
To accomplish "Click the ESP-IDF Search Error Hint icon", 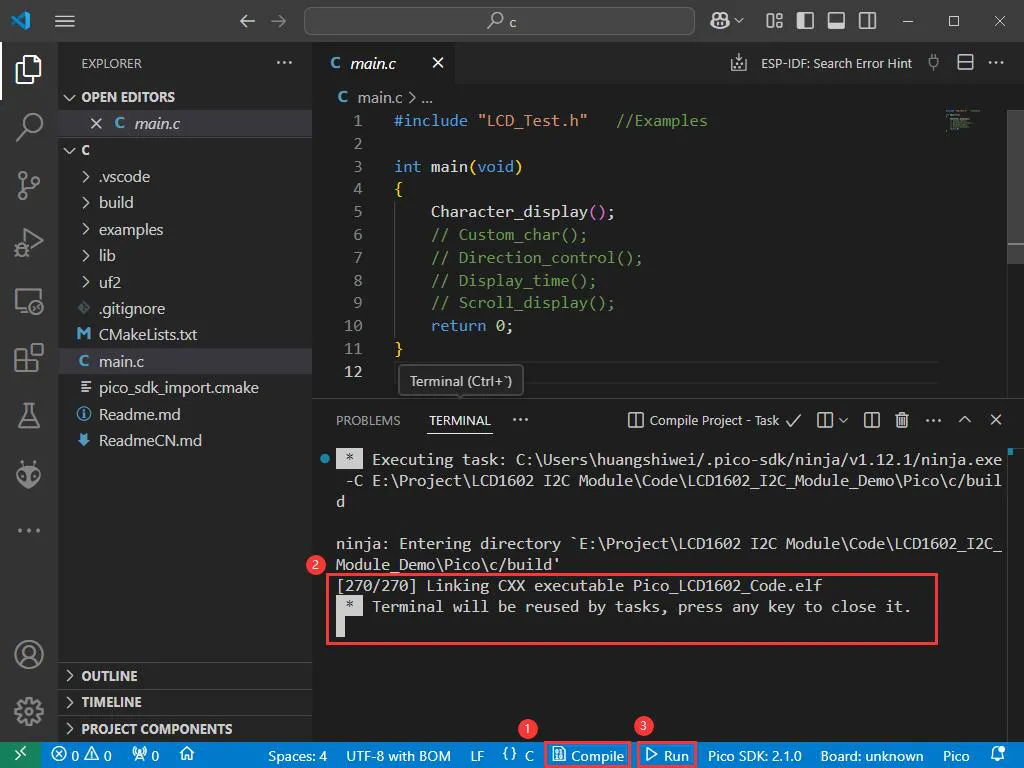I will 739,63.
